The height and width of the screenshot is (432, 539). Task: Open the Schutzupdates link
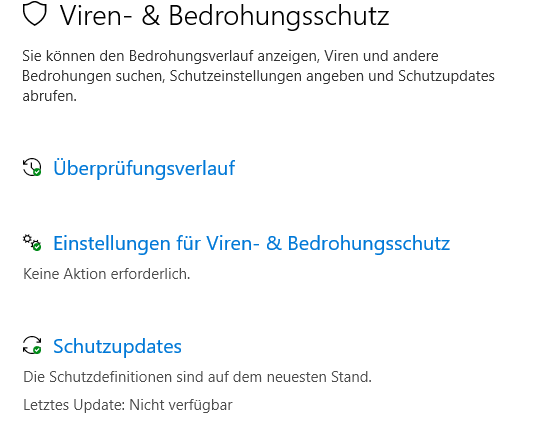(x=117, y=346)
